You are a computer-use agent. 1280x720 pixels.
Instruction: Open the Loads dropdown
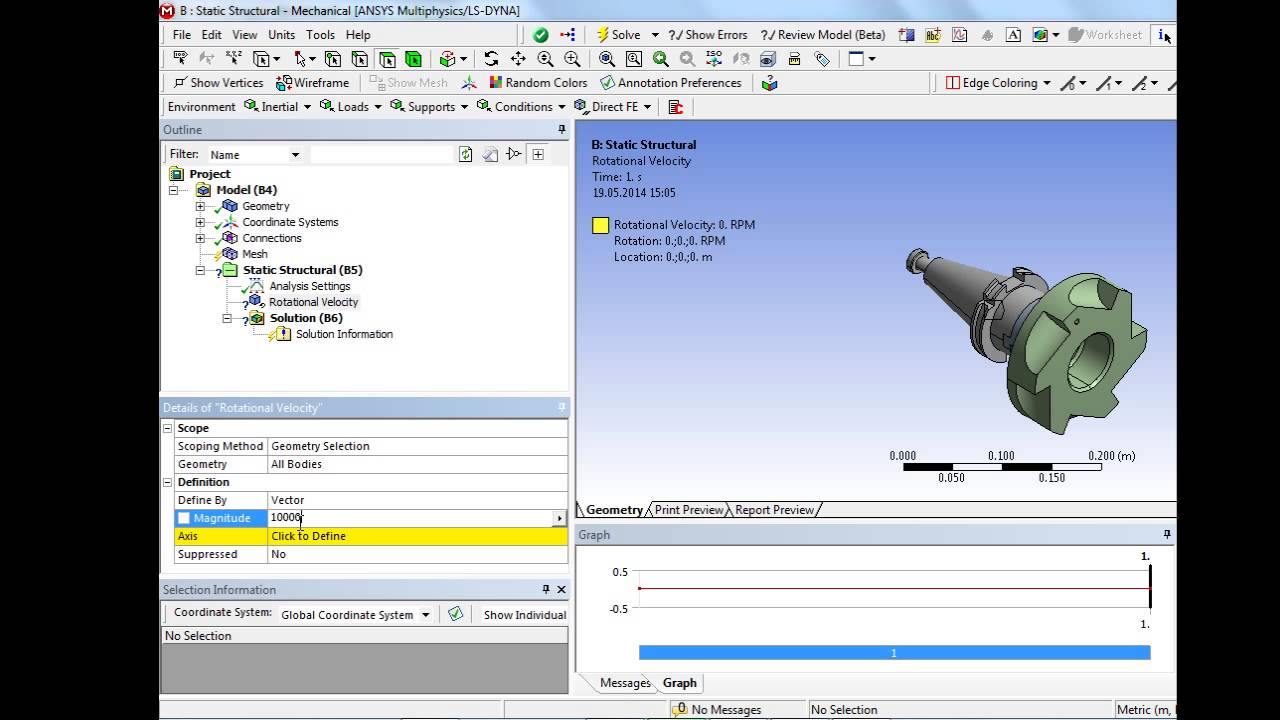click(x=350, y=107)
